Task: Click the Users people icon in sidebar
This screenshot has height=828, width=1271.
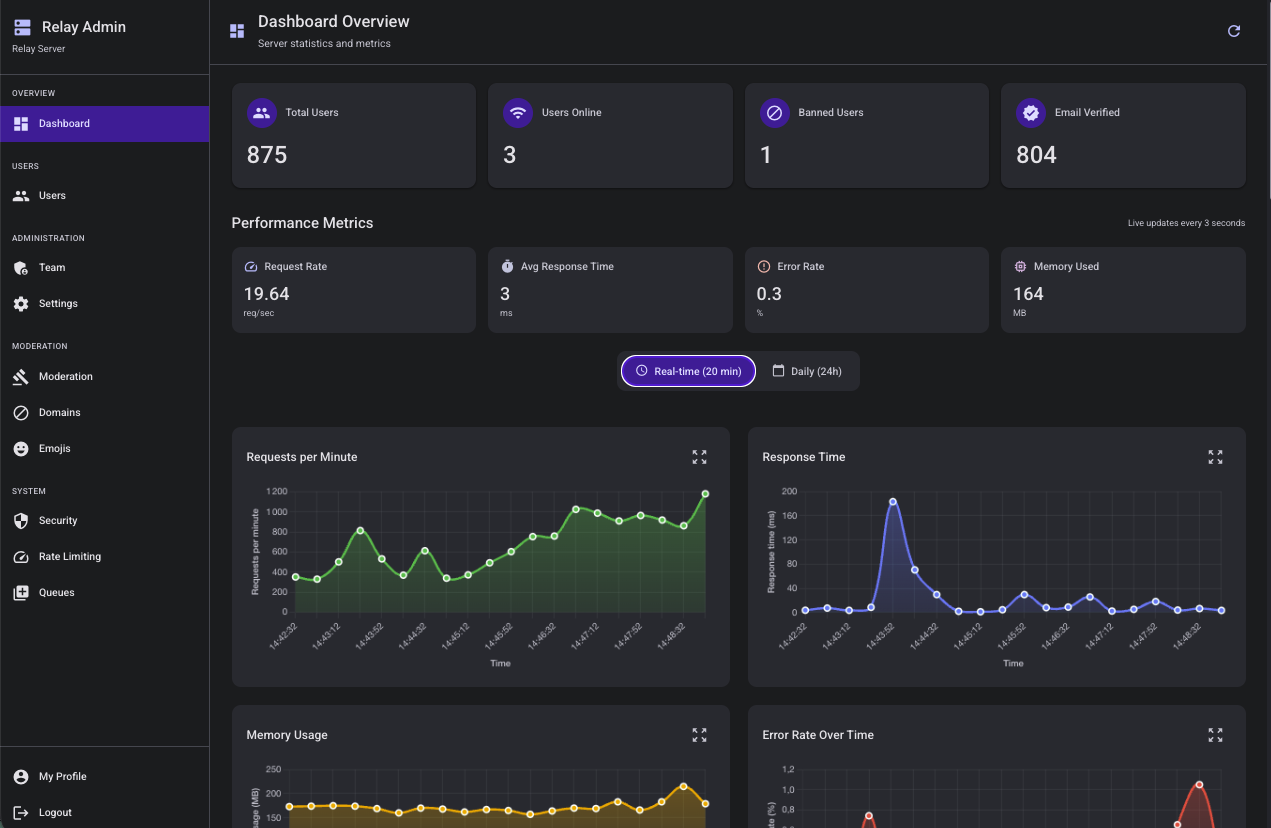Action: pyautogui.click(x=21, y=196)
